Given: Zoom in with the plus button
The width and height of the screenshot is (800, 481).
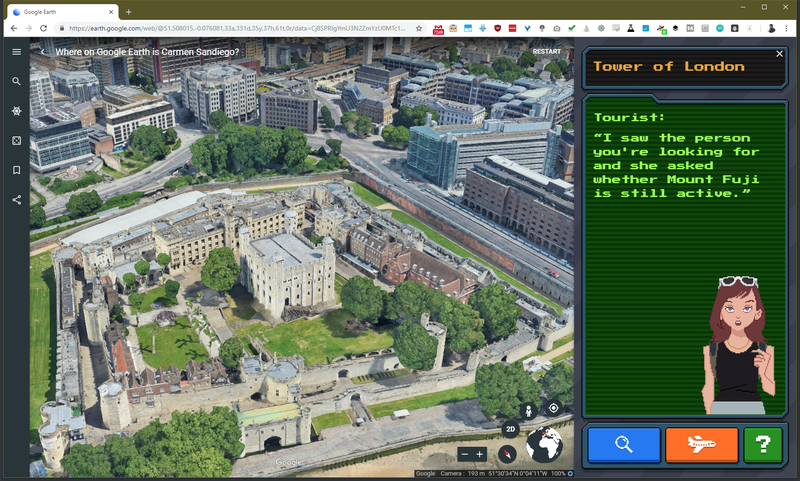Looking at the screenshot, I should pyautogui.click(x=480, y=454).
